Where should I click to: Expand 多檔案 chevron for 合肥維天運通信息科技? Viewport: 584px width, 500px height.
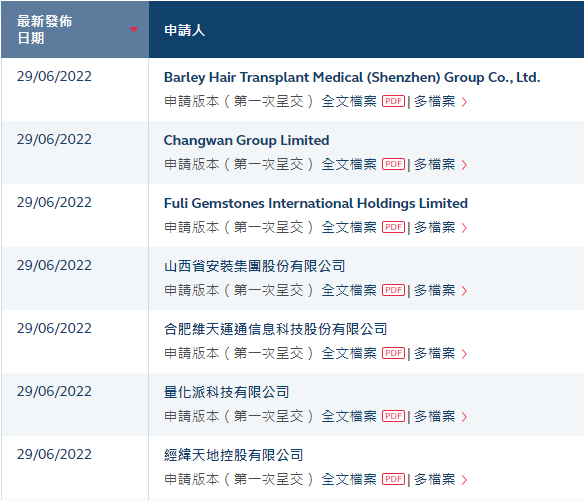click(464, 354)
